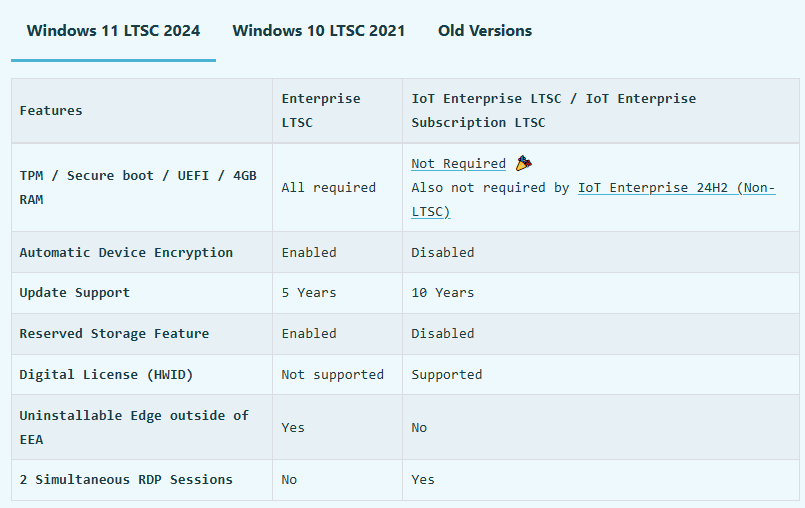Open the Windows 10 LTSC 2021 tab

[319, 31]
